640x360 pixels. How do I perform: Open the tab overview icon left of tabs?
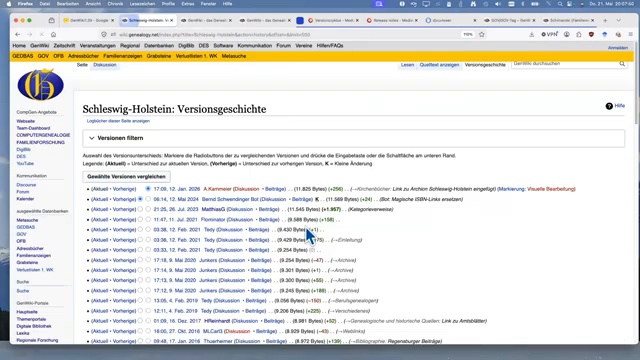pyautogui.click(x=51, y=20)
